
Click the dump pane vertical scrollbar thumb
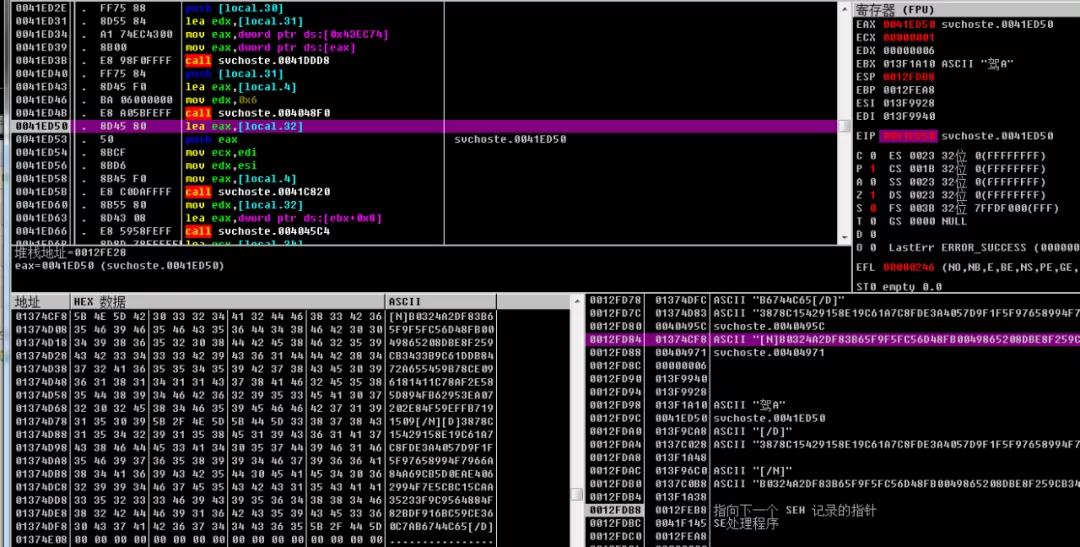tap(576, 494)
